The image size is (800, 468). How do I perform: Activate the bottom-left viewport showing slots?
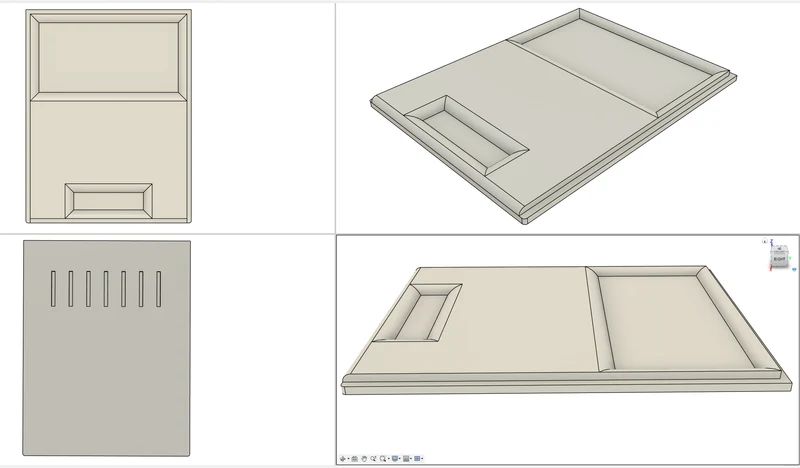pyautogui.click(x=167, y=350)
